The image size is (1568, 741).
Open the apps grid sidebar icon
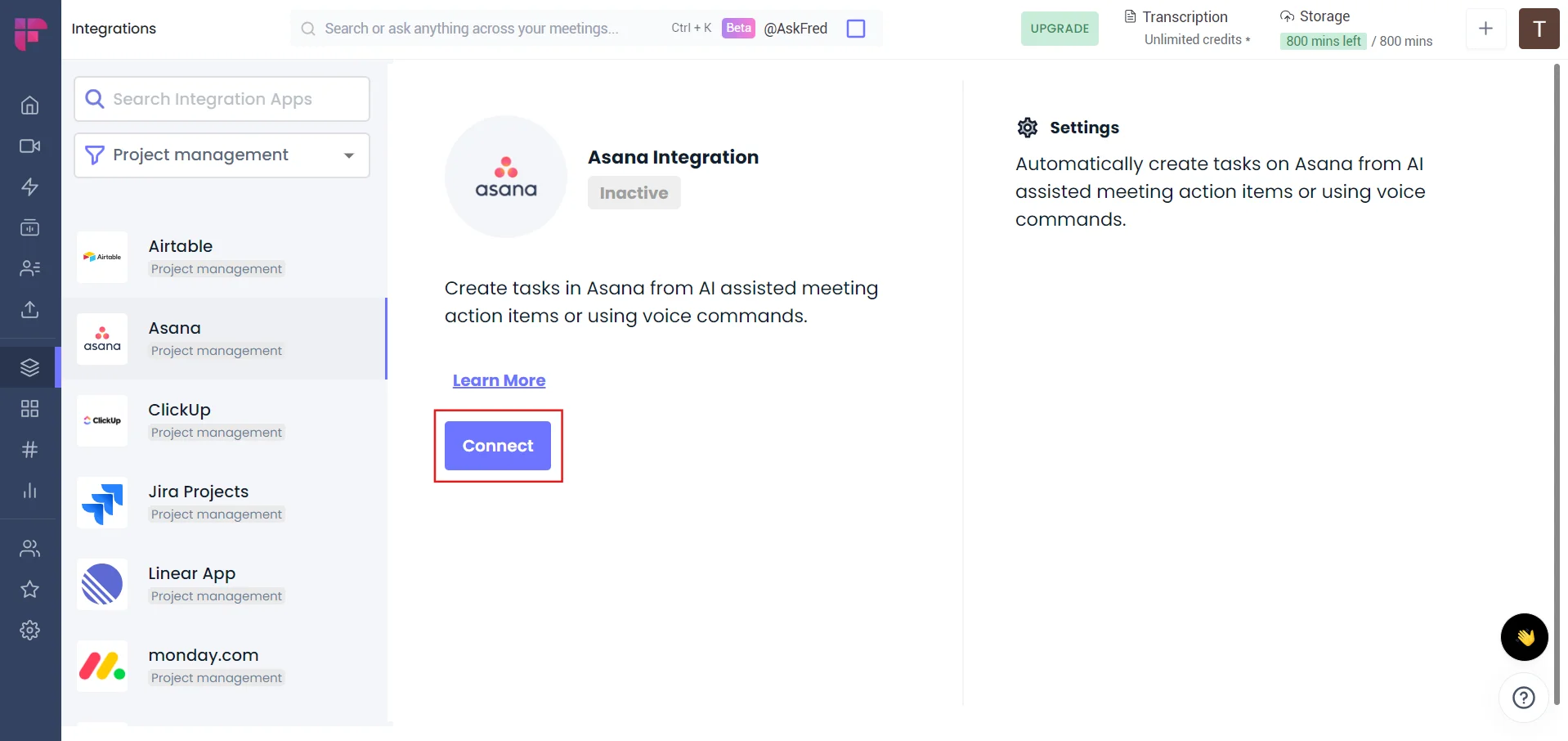(30, 409)
